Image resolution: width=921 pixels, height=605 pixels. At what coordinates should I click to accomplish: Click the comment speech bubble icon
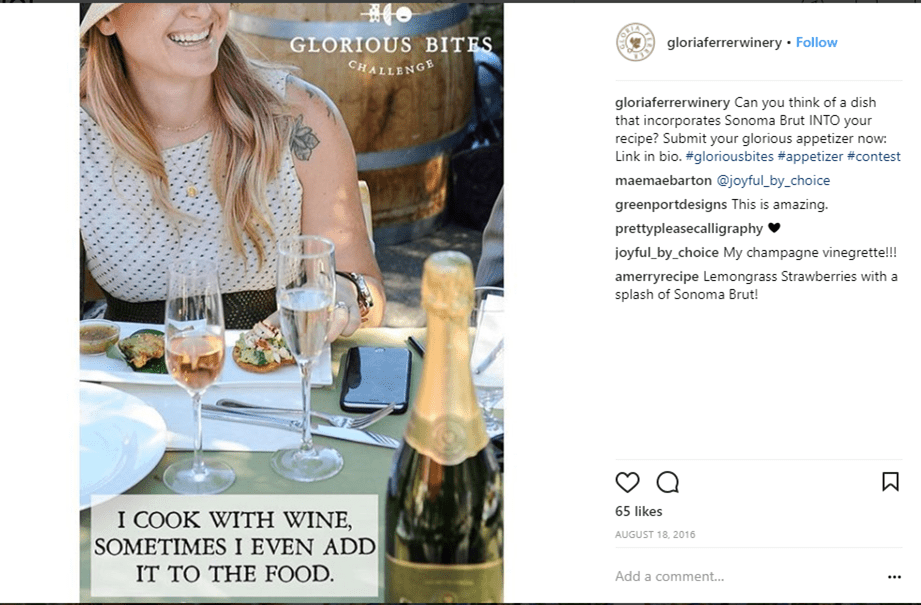[668, 482]
